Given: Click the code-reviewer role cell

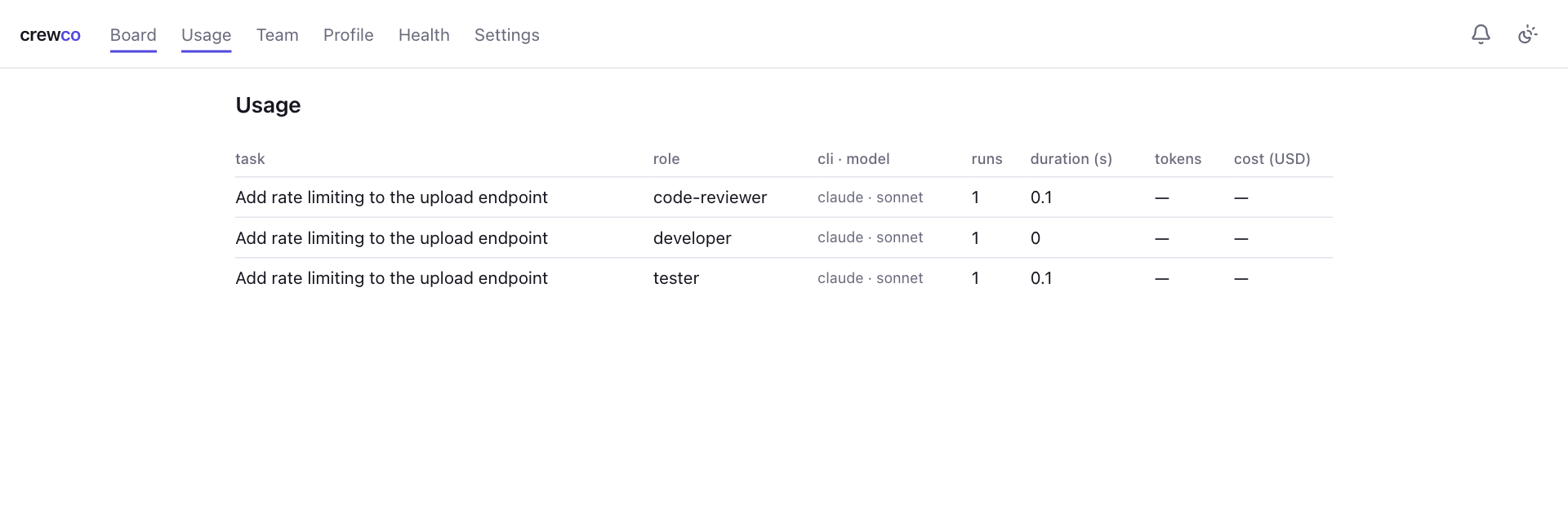Looking at the screenshot, I should [710, 197].
